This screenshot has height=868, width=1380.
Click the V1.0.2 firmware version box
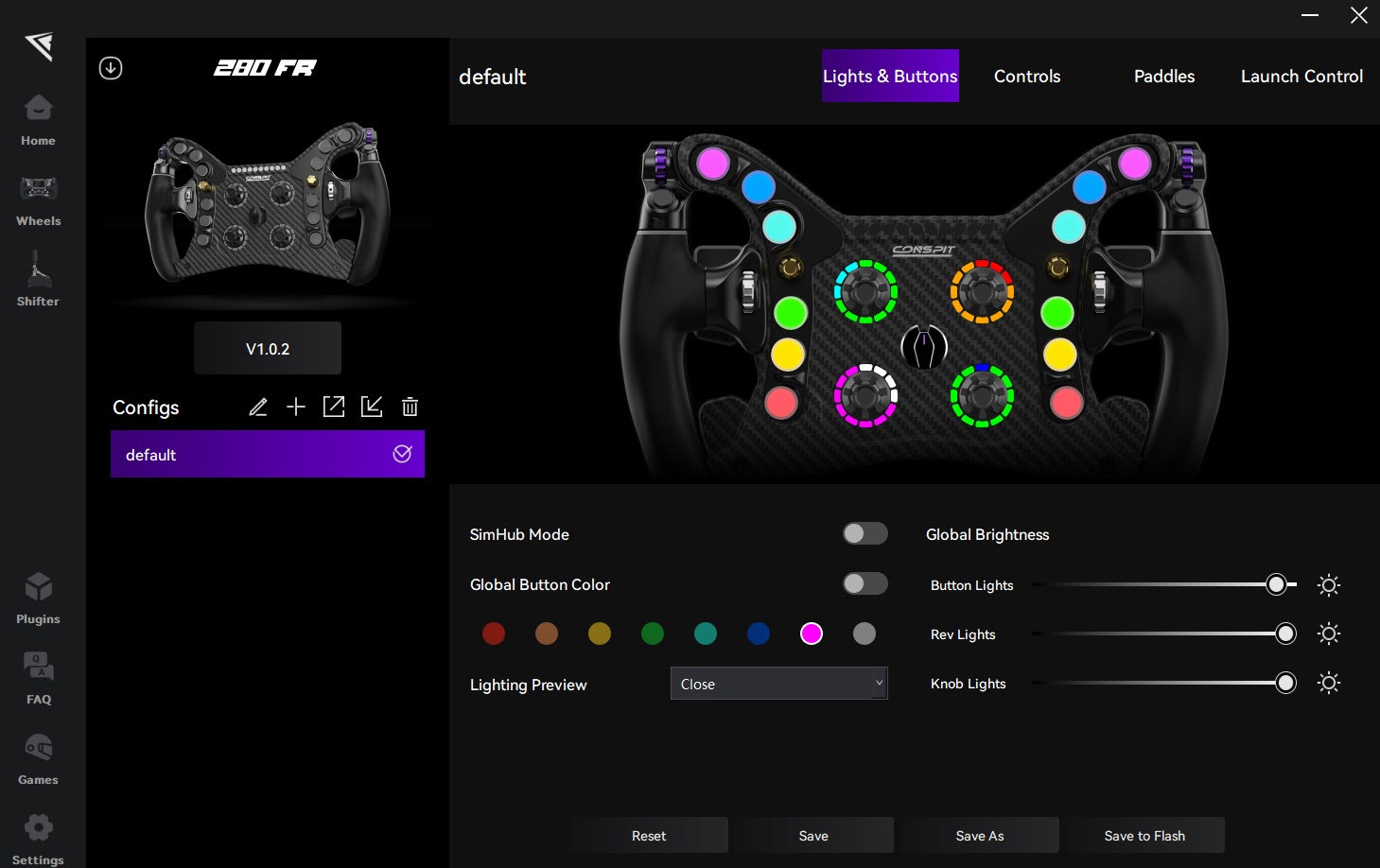pyautogui.click(x=268, y=349)
